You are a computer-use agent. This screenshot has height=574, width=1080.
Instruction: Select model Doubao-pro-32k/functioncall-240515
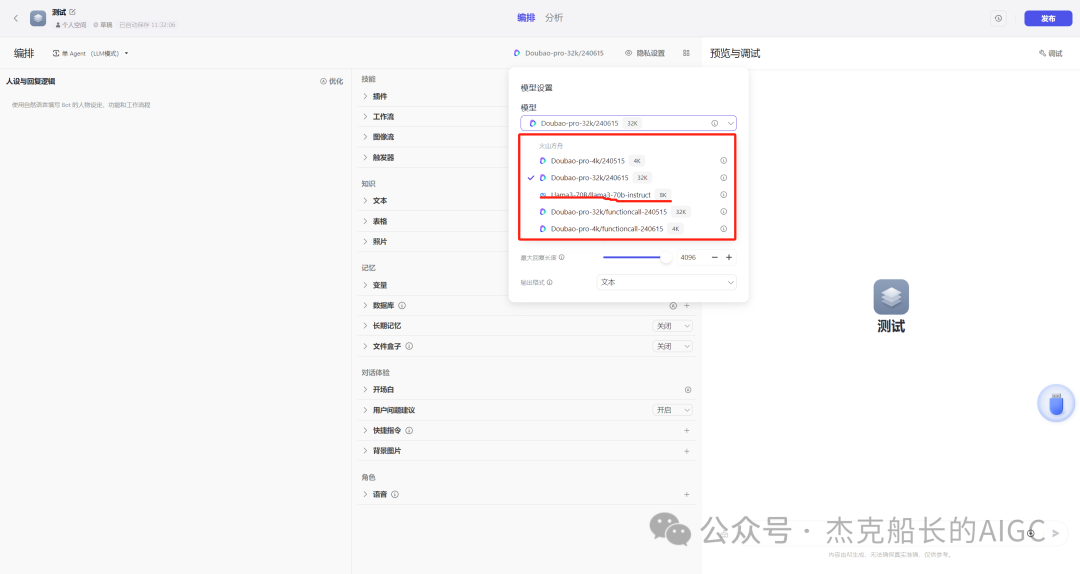[x=628, y=212]
